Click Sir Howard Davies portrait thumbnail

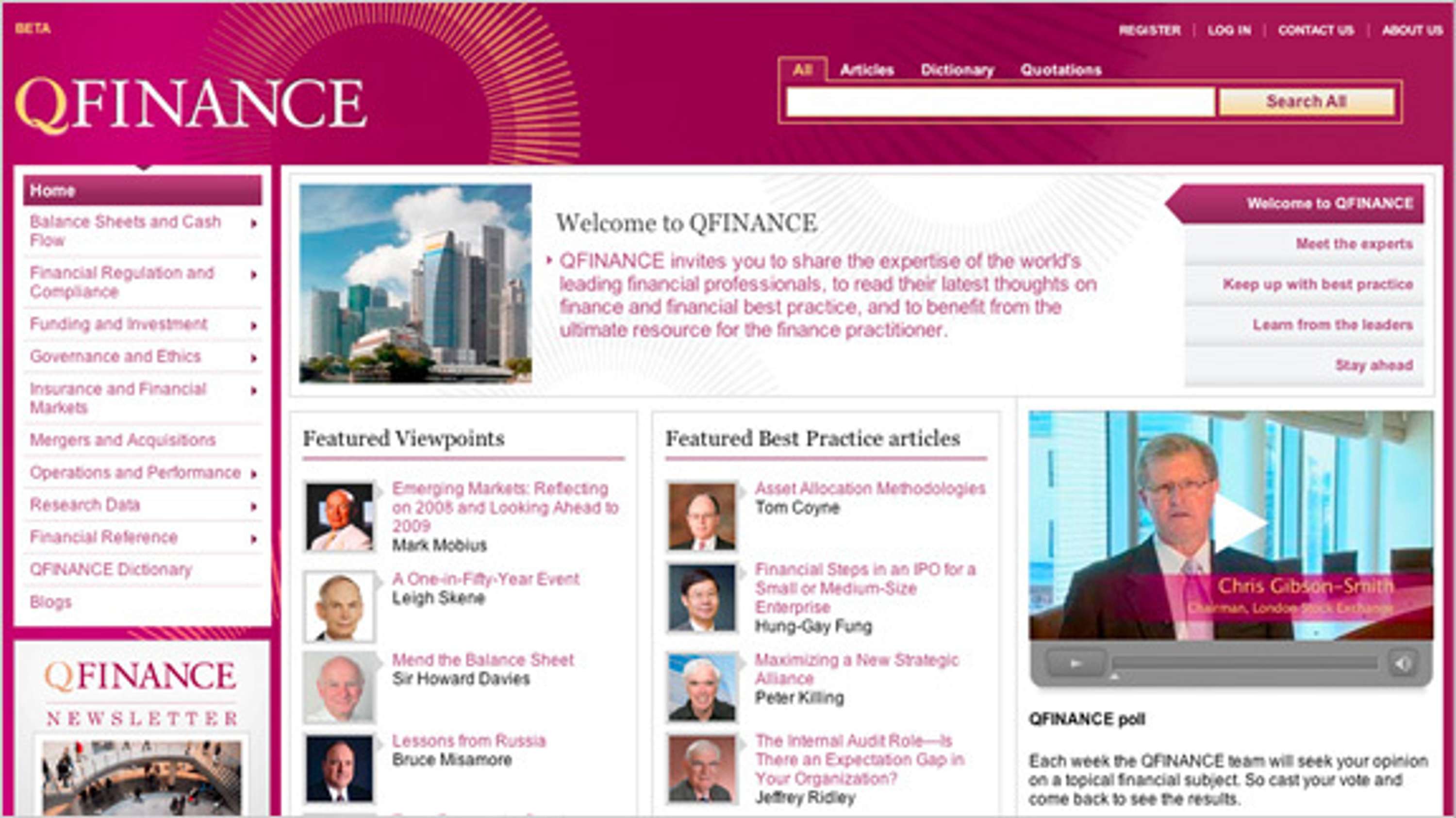(x=339, y=687)
